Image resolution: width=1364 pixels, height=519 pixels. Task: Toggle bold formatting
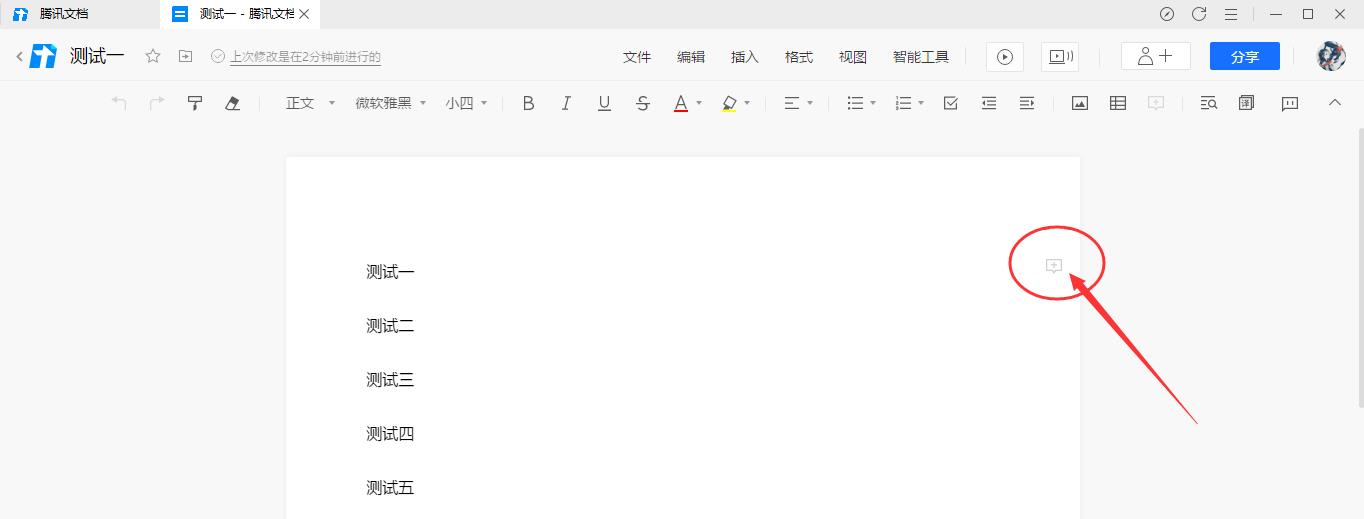(529, 103)
